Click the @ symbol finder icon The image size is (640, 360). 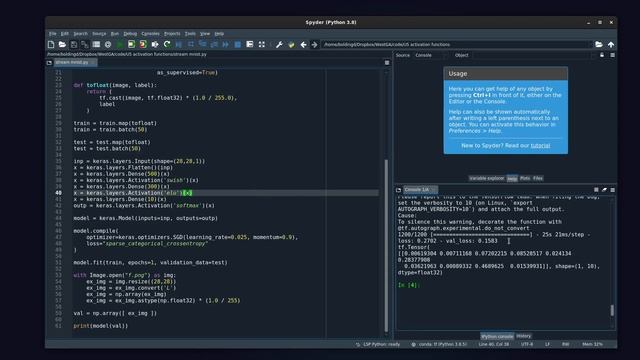click(108, 44)
